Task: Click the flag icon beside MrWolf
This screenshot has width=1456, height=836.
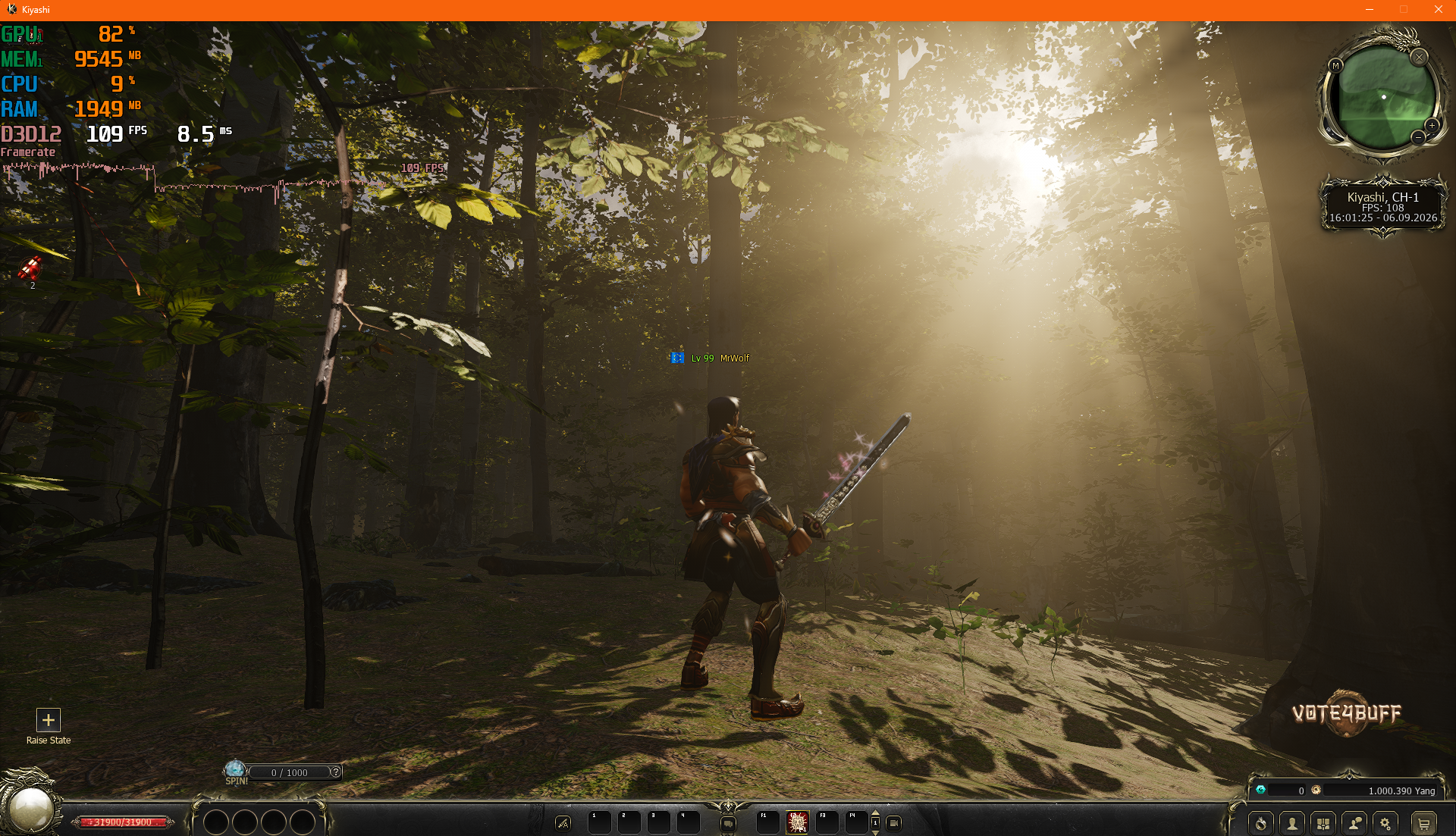Action: (x=677, y=359)
